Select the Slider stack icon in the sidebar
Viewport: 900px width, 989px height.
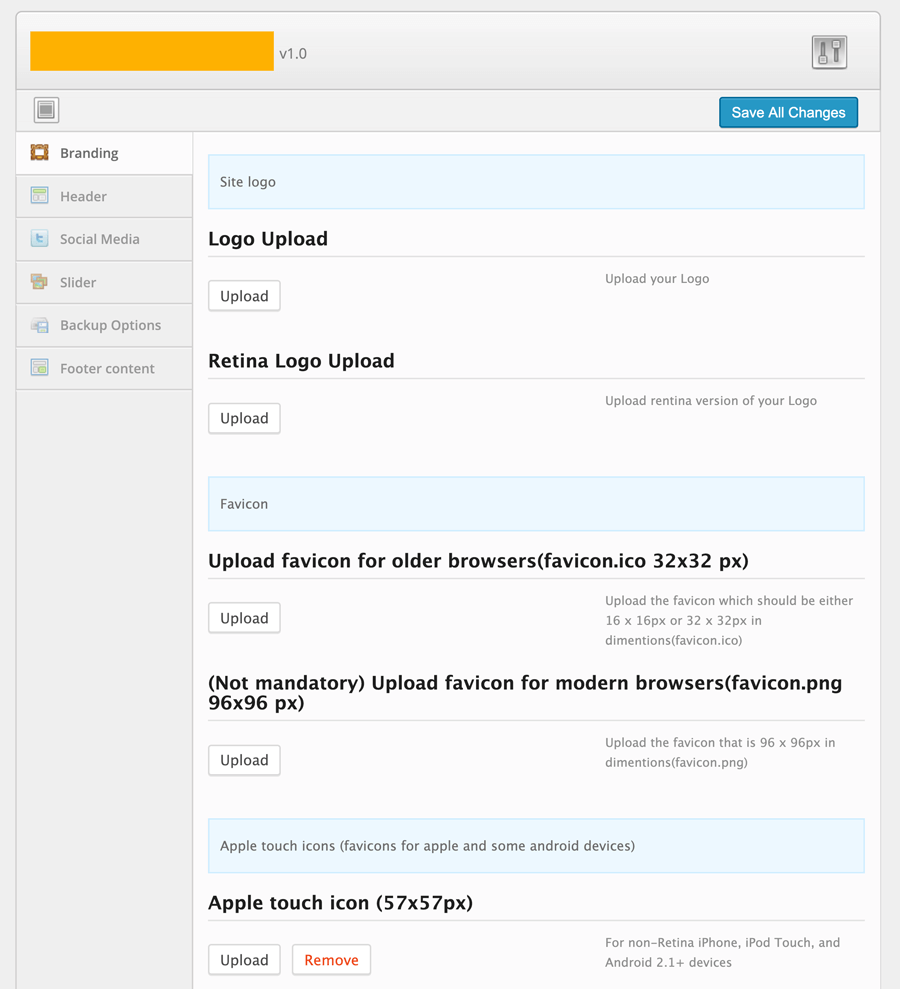39,281
